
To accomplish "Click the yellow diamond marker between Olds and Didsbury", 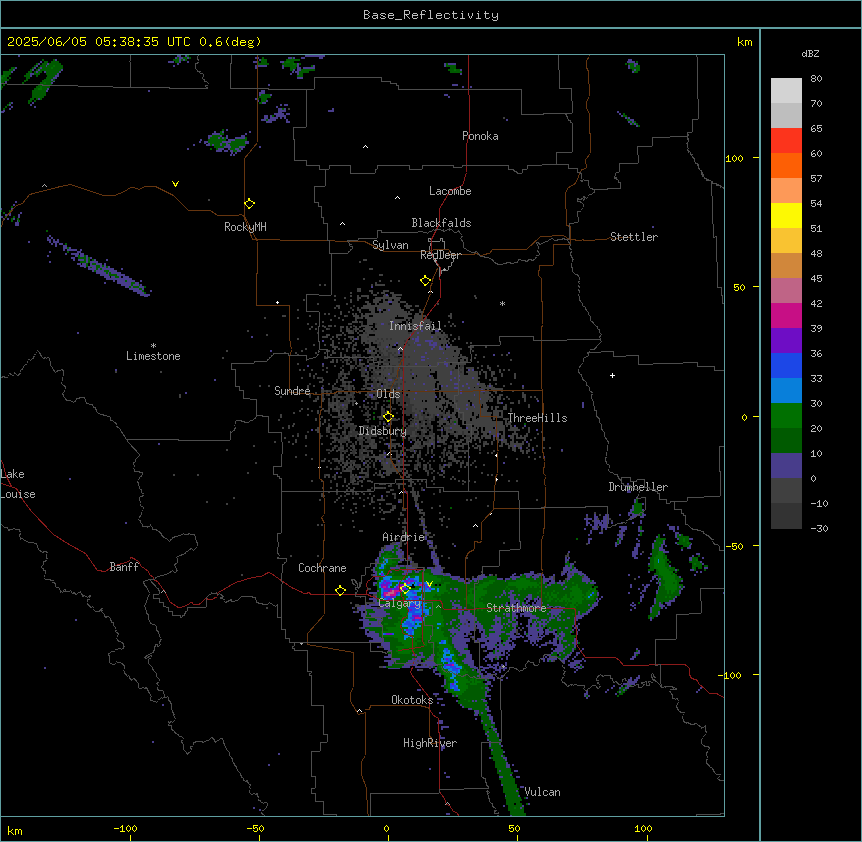I will point(388,417).
